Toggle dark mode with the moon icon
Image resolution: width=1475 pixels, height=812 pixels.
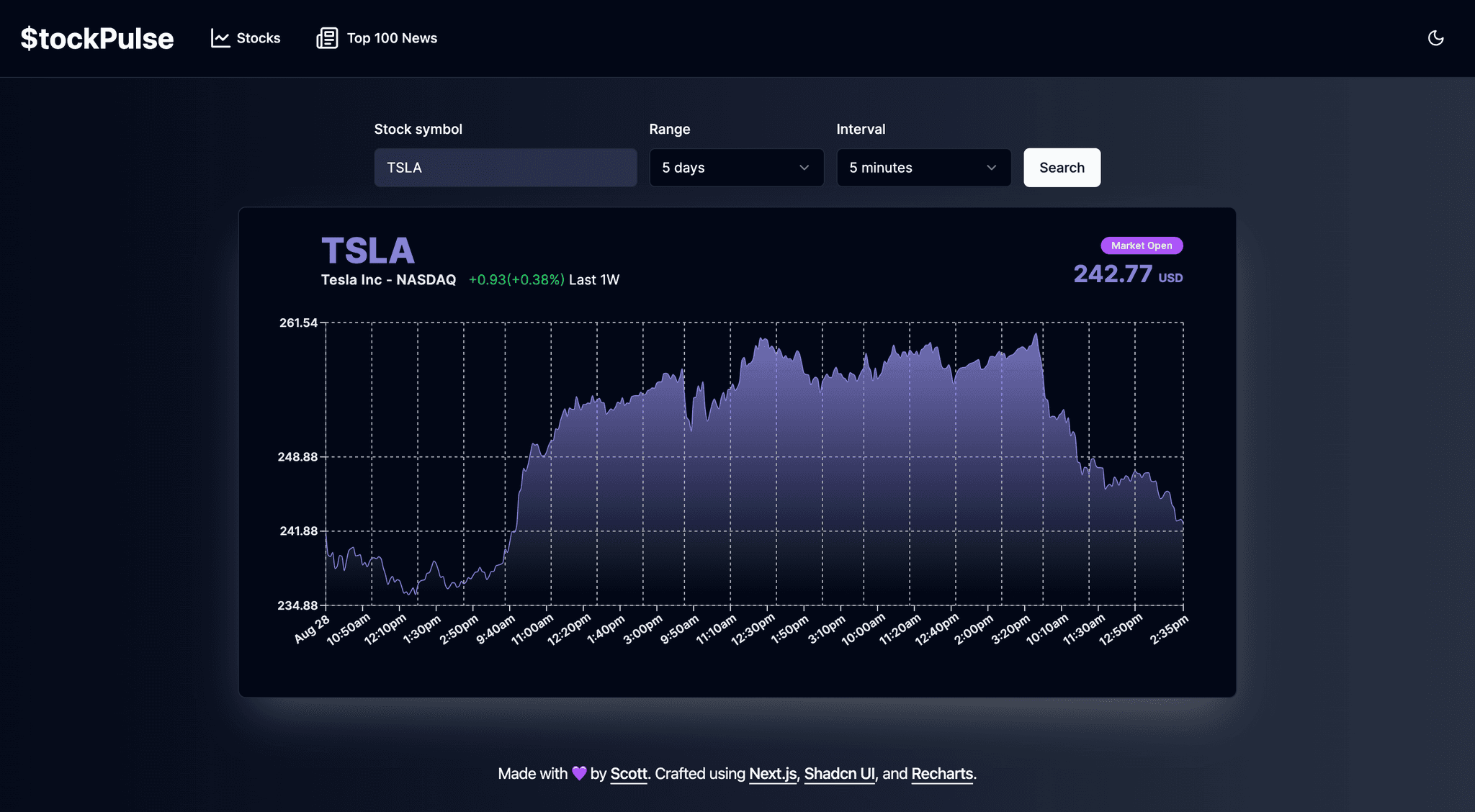tap(1435, 37)
